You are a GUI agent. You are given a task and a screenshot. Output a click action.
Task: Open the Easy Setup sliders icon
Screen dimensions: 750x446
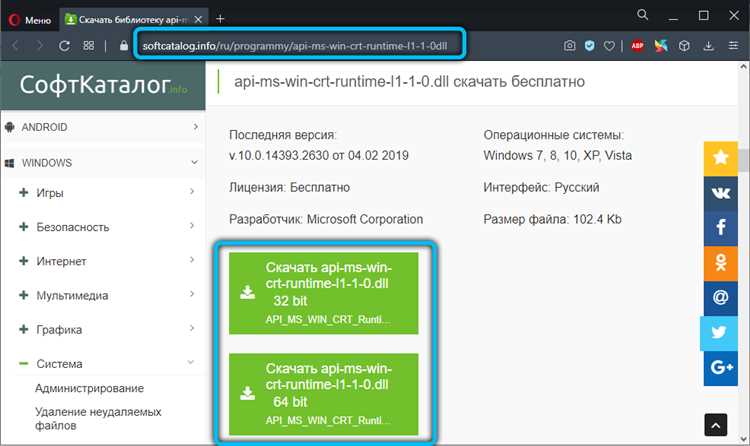click(733, 46)
